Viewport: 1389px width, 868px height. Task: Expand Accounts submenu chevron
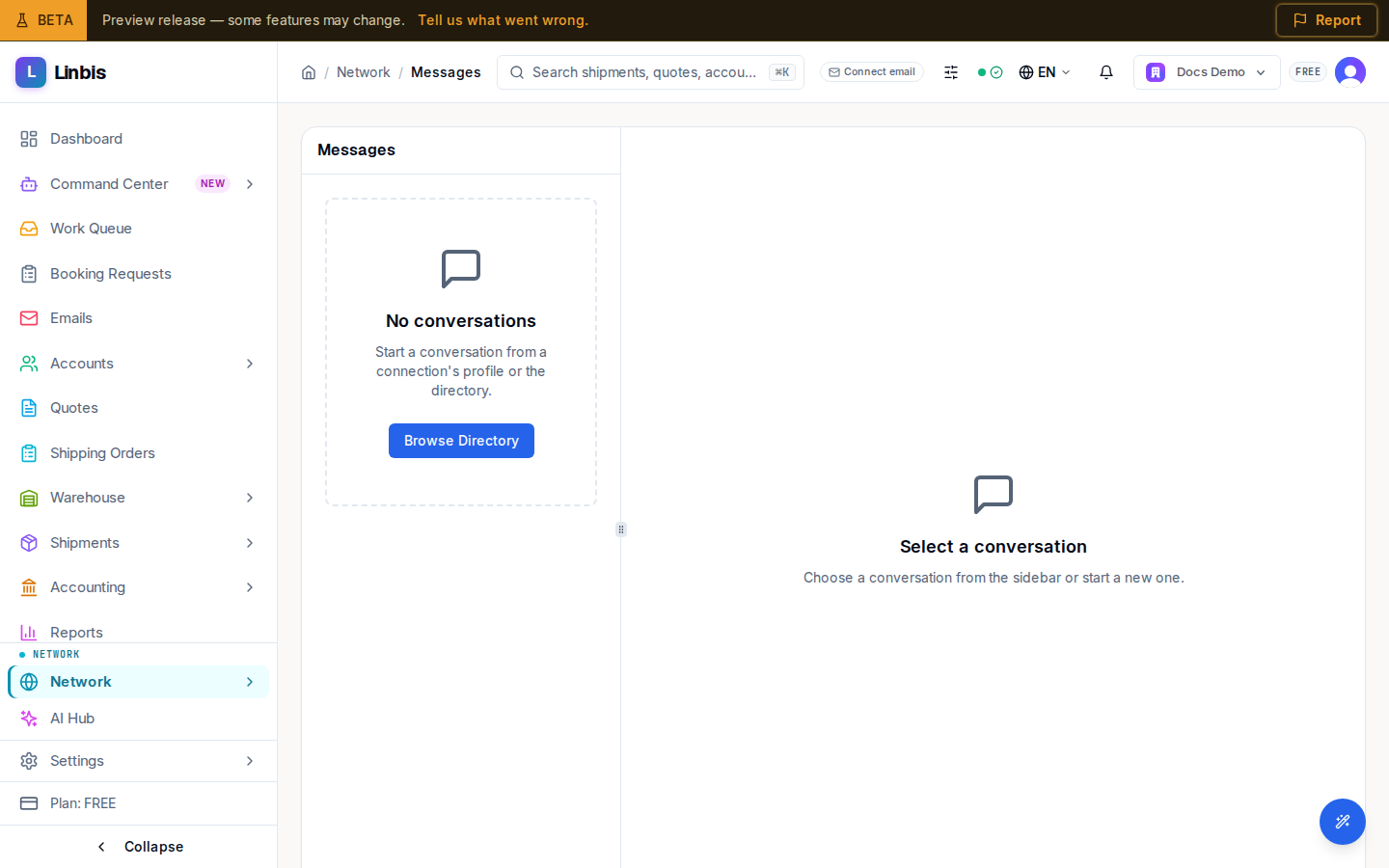point(250,364)
